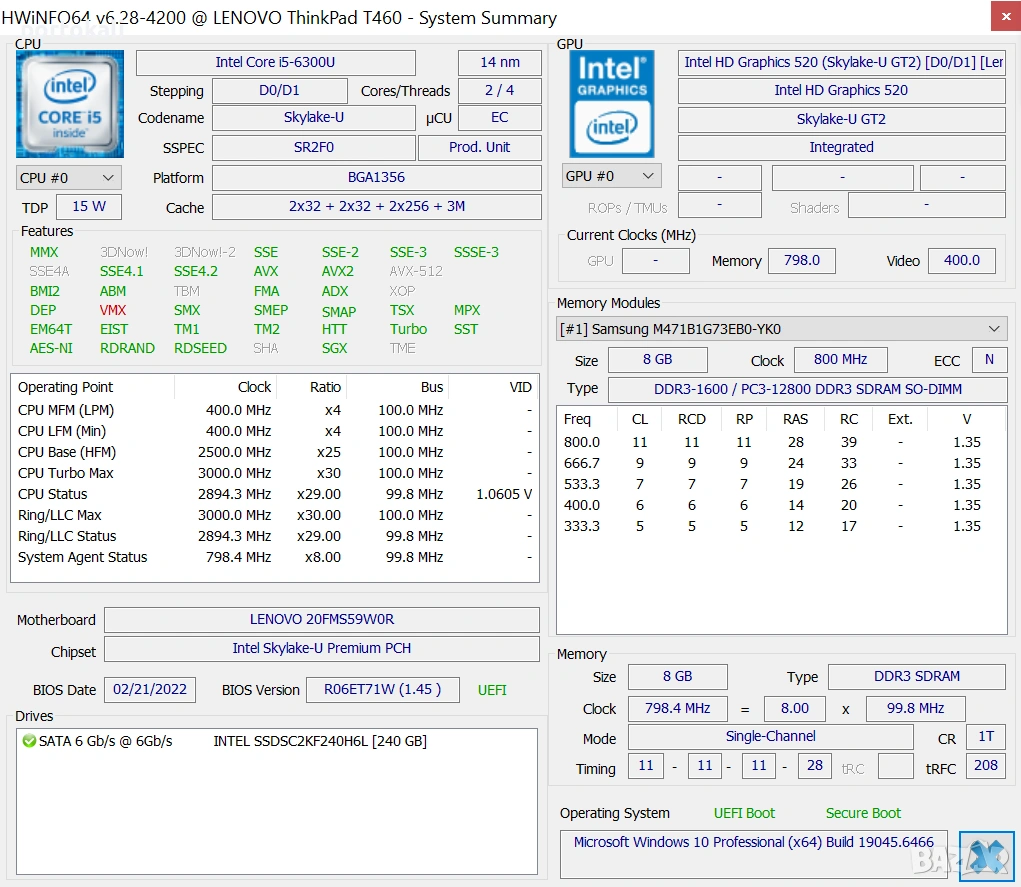Click the Intel HD Graphics 520 name field
The height and width of the screenshot is (887, 1021).
pyautogui.click(x=841, y=90)
